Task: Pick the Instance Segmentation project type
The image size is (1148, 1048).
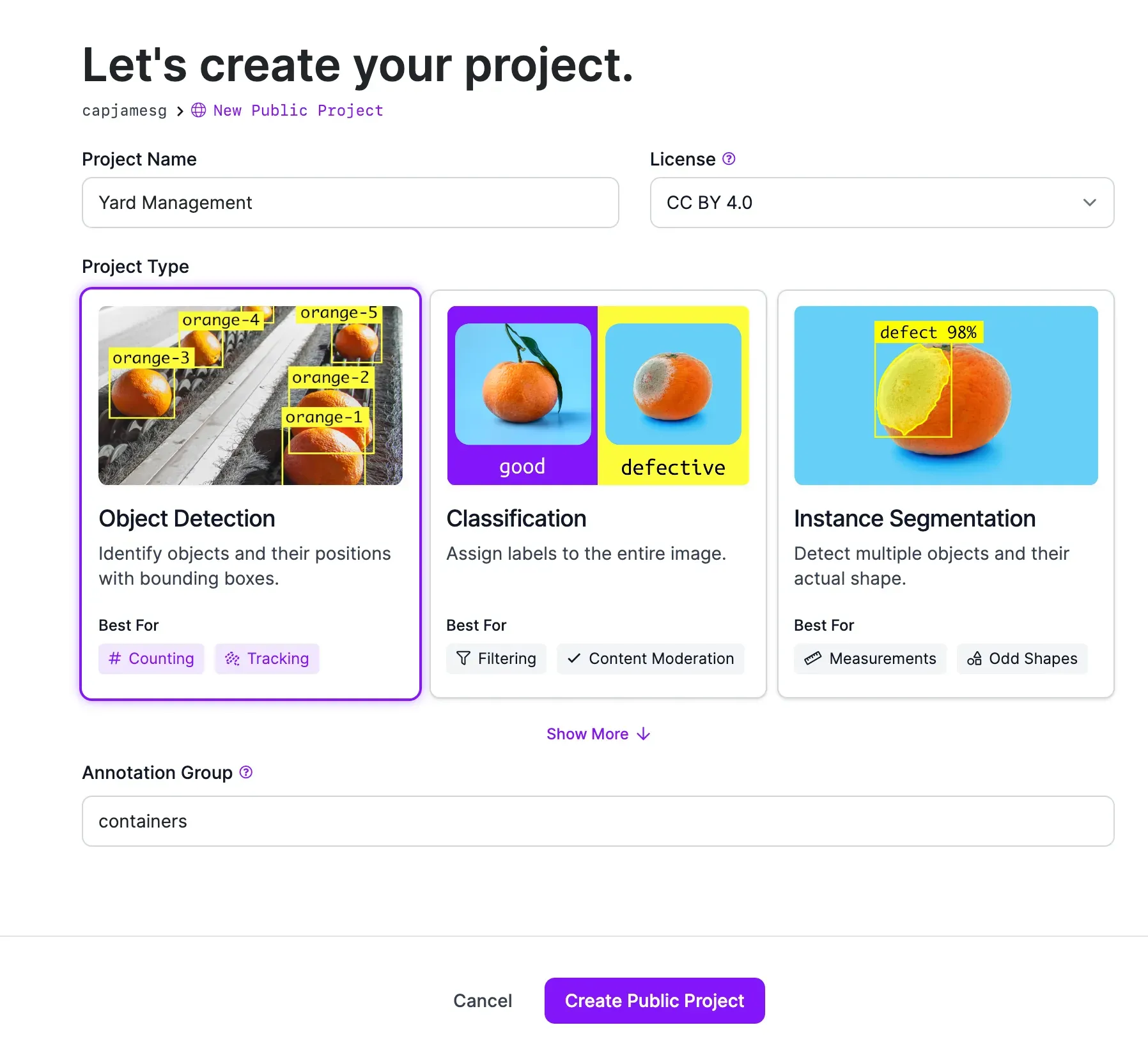Action: coord(945,518)
